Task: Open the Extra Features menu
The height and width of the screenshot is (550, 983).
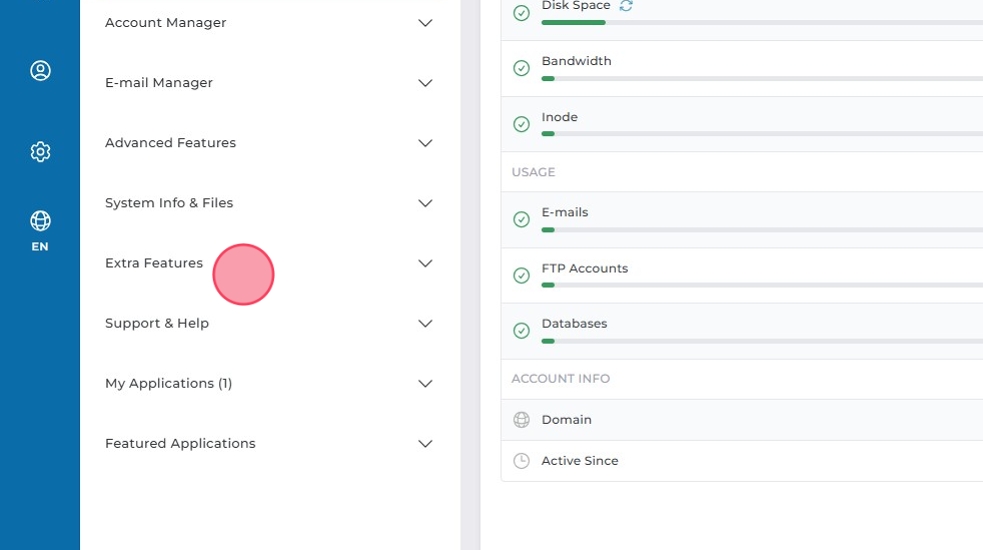Action: tap(154, 263)
